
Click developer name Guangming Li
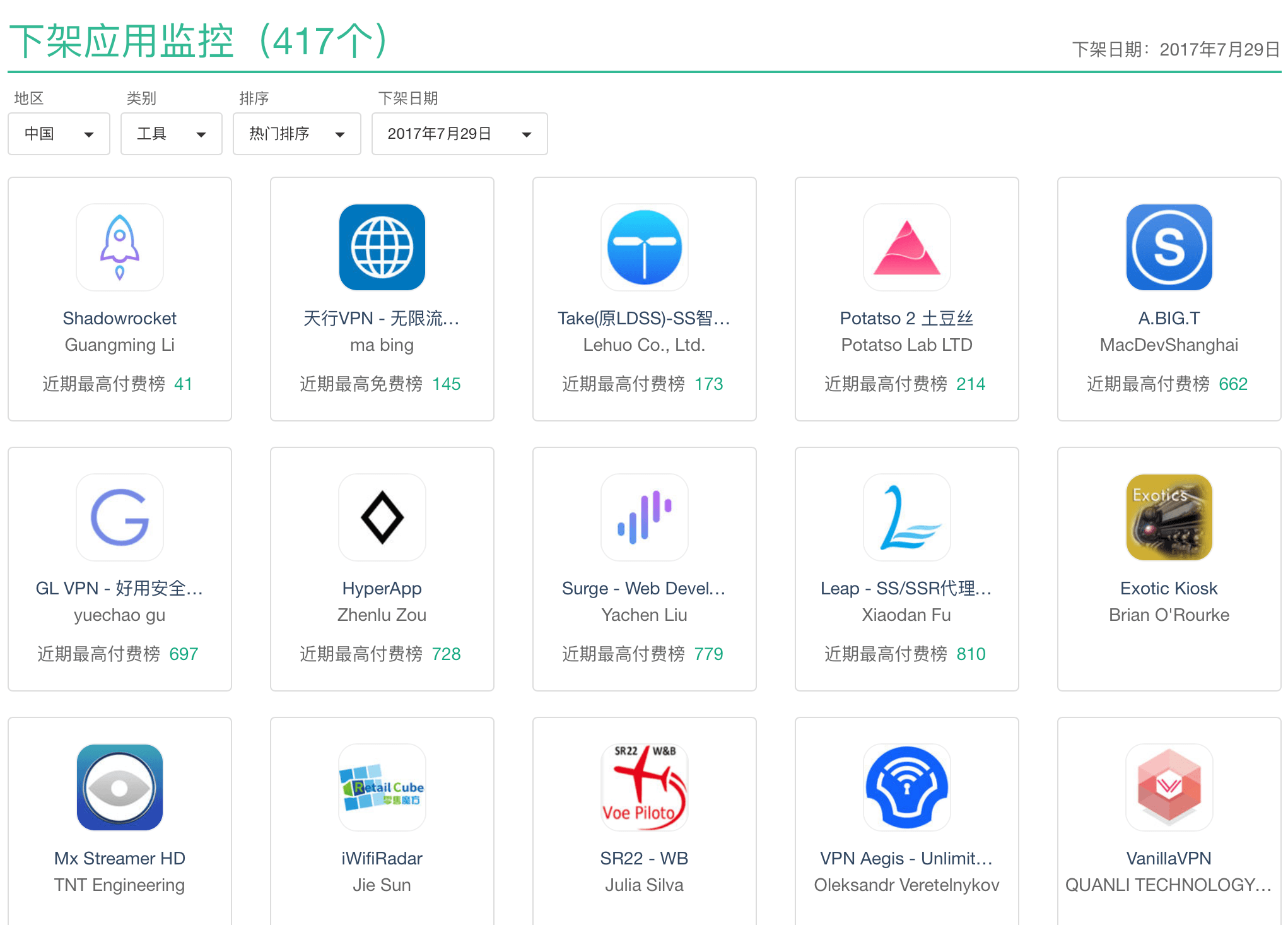[x=120, y=345]
